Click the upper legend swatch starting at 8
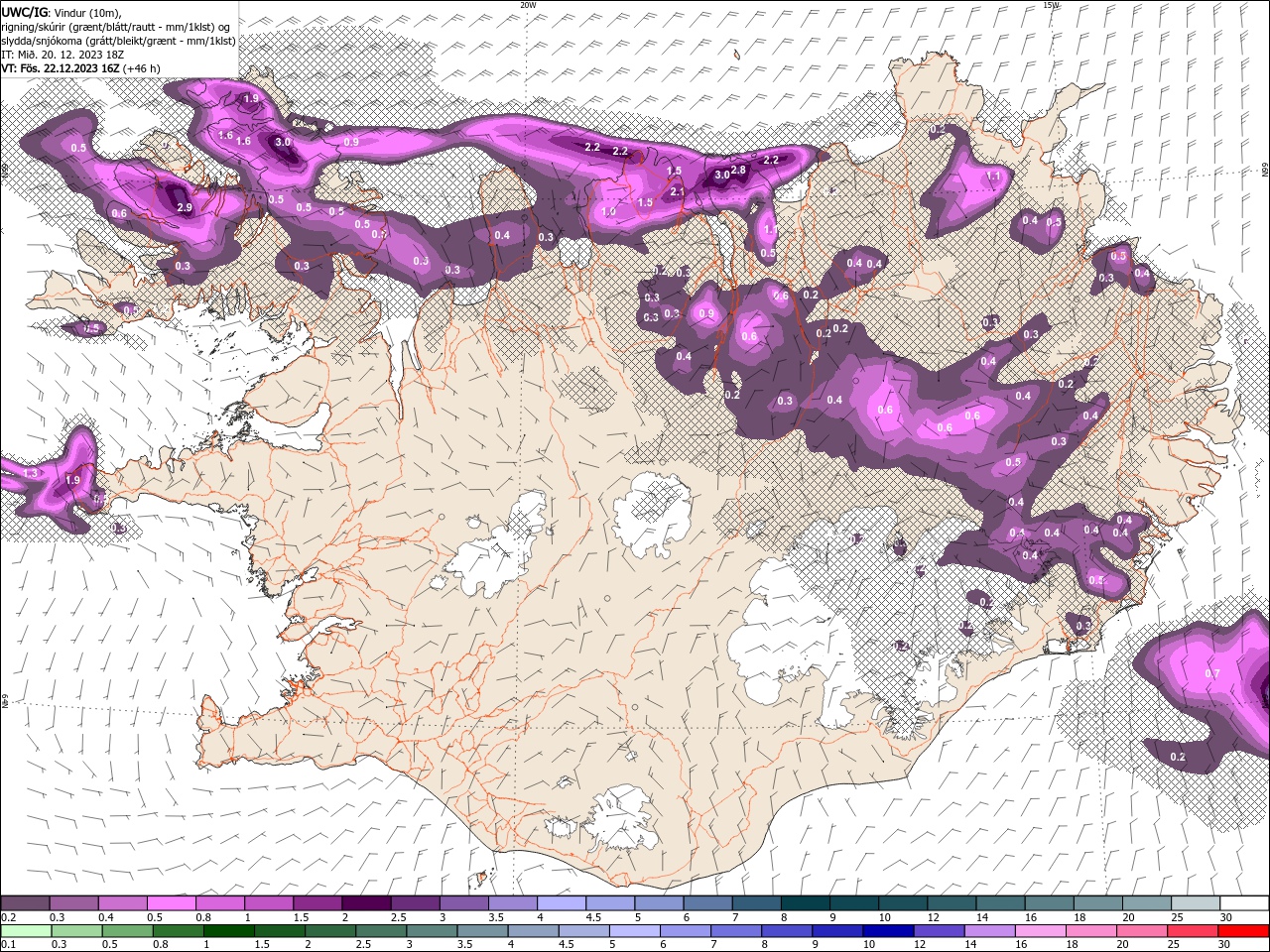The height and width of the screenshot is (952, 1270). 804,903
